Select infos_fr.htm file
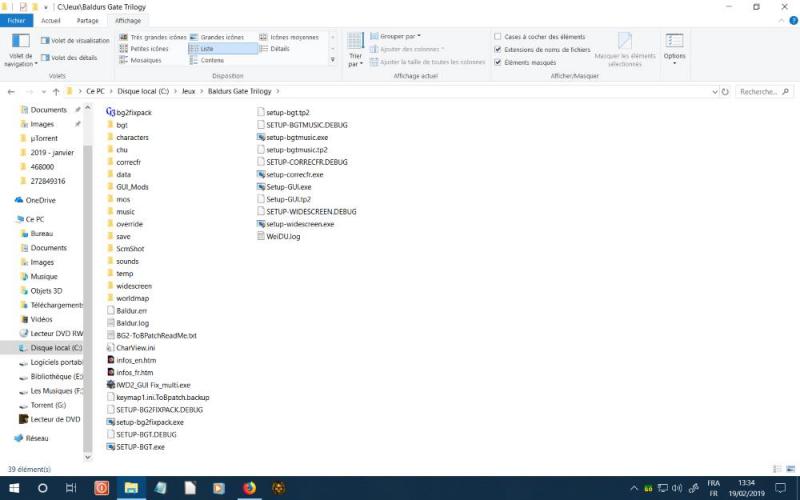Screen dimensions: 800x500 (x=130, y=372)
